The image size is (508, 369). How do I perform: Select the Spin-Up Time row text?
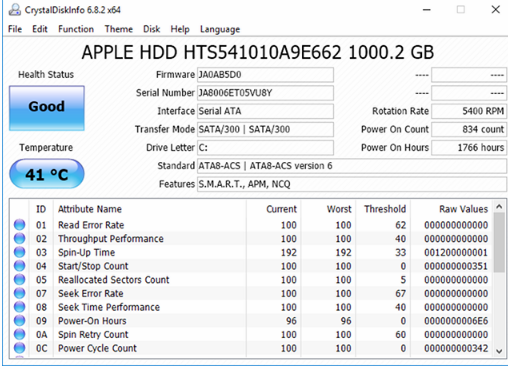tap(86, 252)
